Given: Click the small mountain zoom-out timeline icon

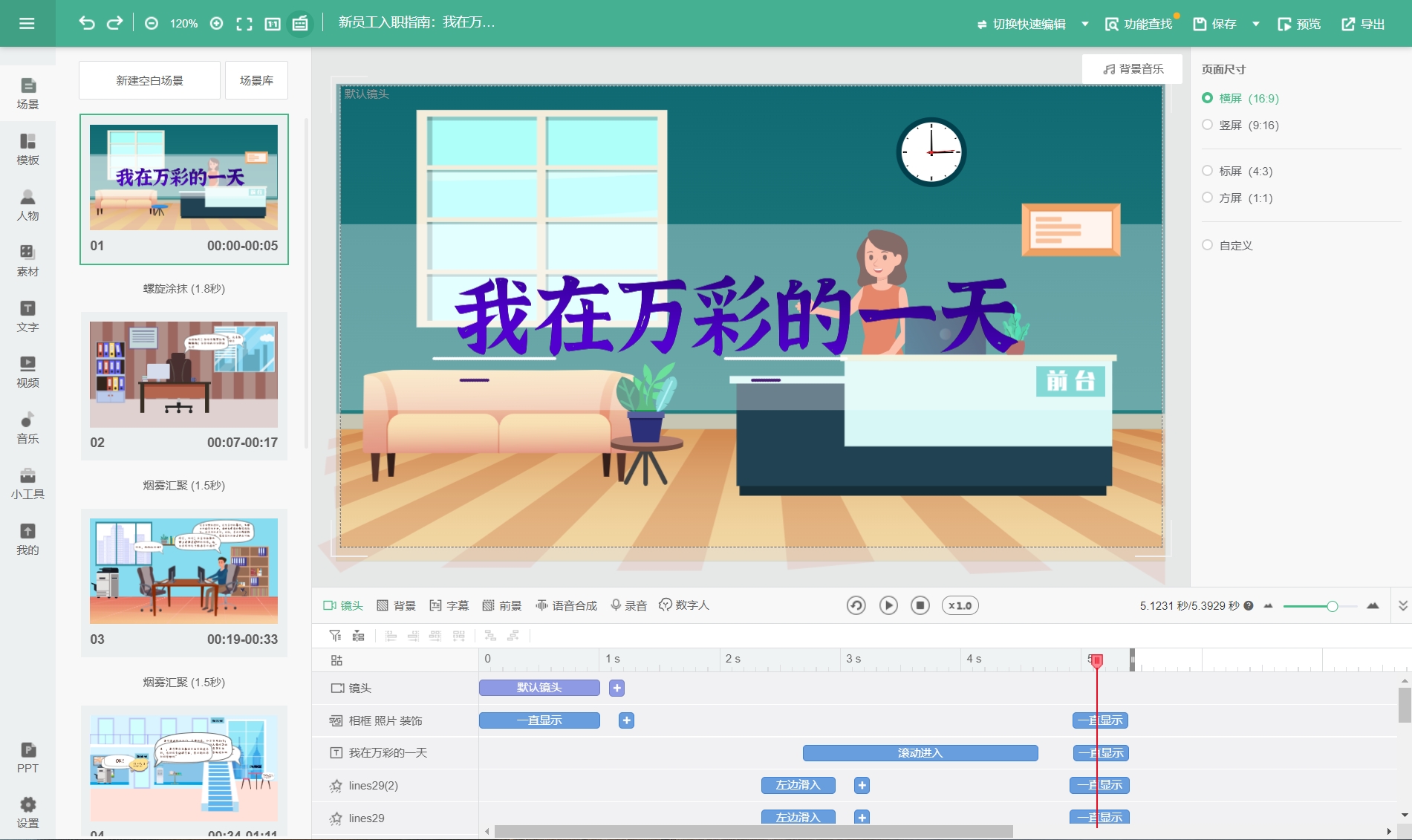Looking at the screenshot, I should pos(1269,606).
